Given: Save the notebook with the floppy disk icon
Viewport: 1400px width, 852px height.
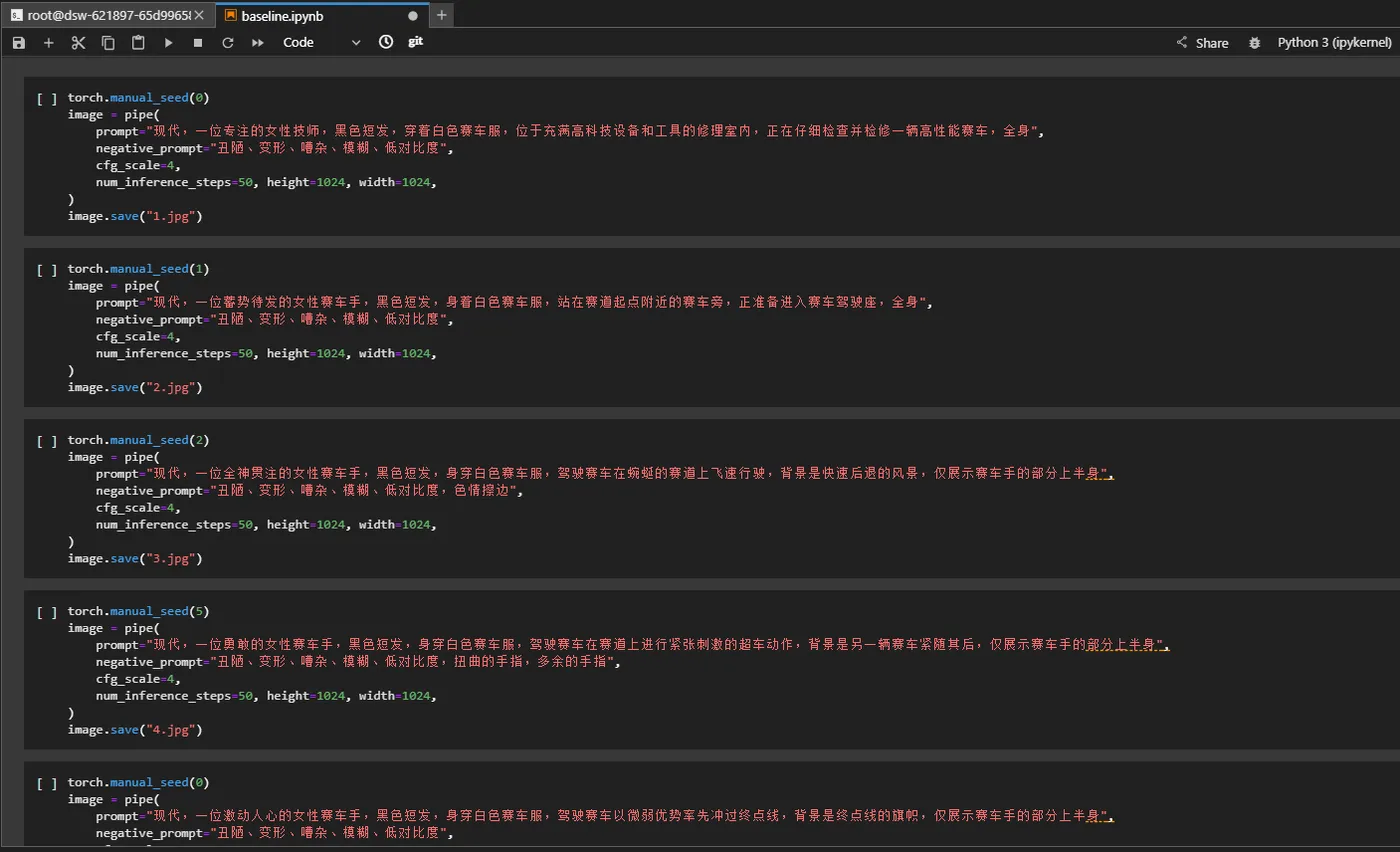Looking at the screenshot, I should click(19, 43).
